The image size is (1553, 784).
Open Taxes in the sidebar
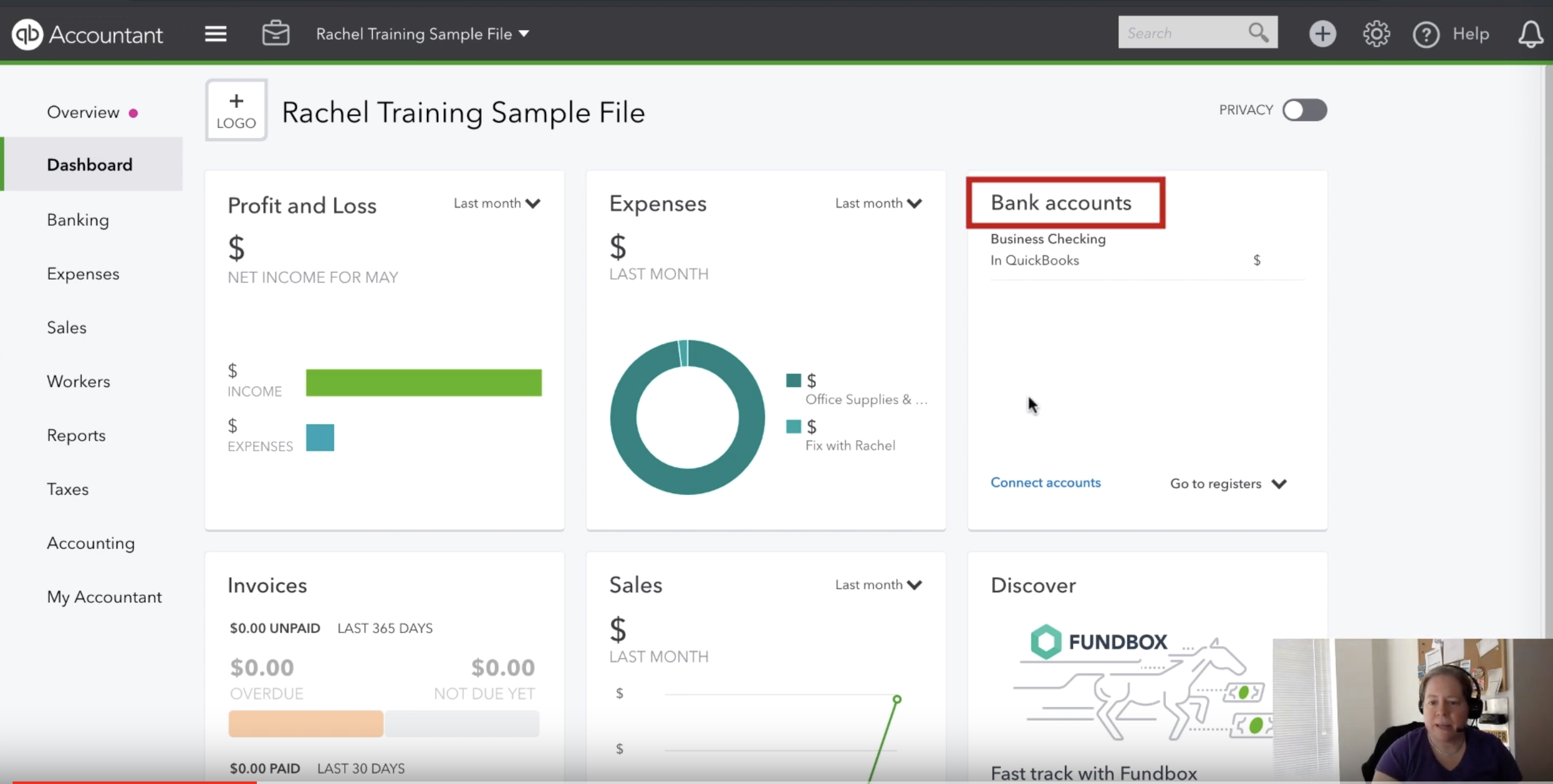point(68,489)
